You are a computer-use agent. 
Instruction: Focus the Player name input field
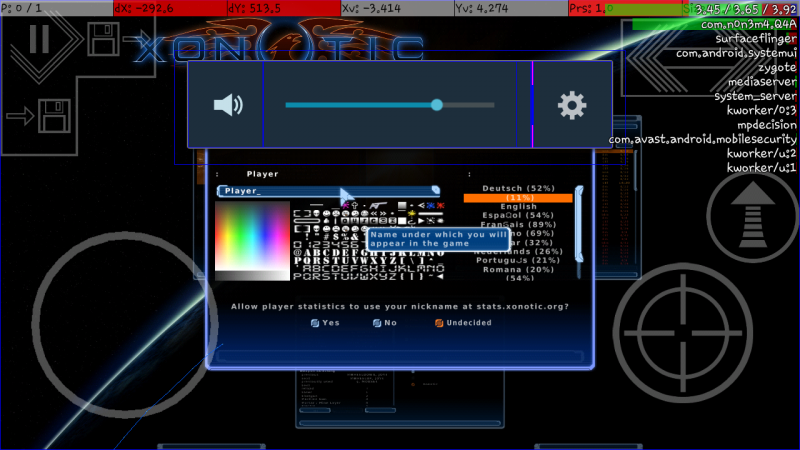click(328, 191)
